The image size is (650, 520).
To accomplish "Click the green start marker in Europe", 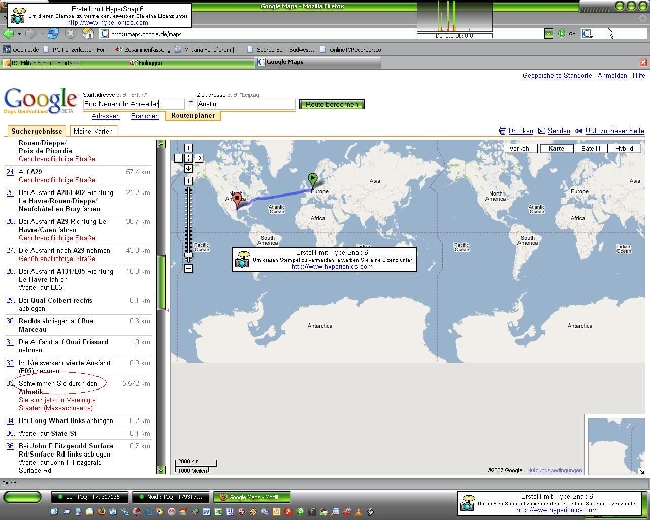I will (313, 182).
